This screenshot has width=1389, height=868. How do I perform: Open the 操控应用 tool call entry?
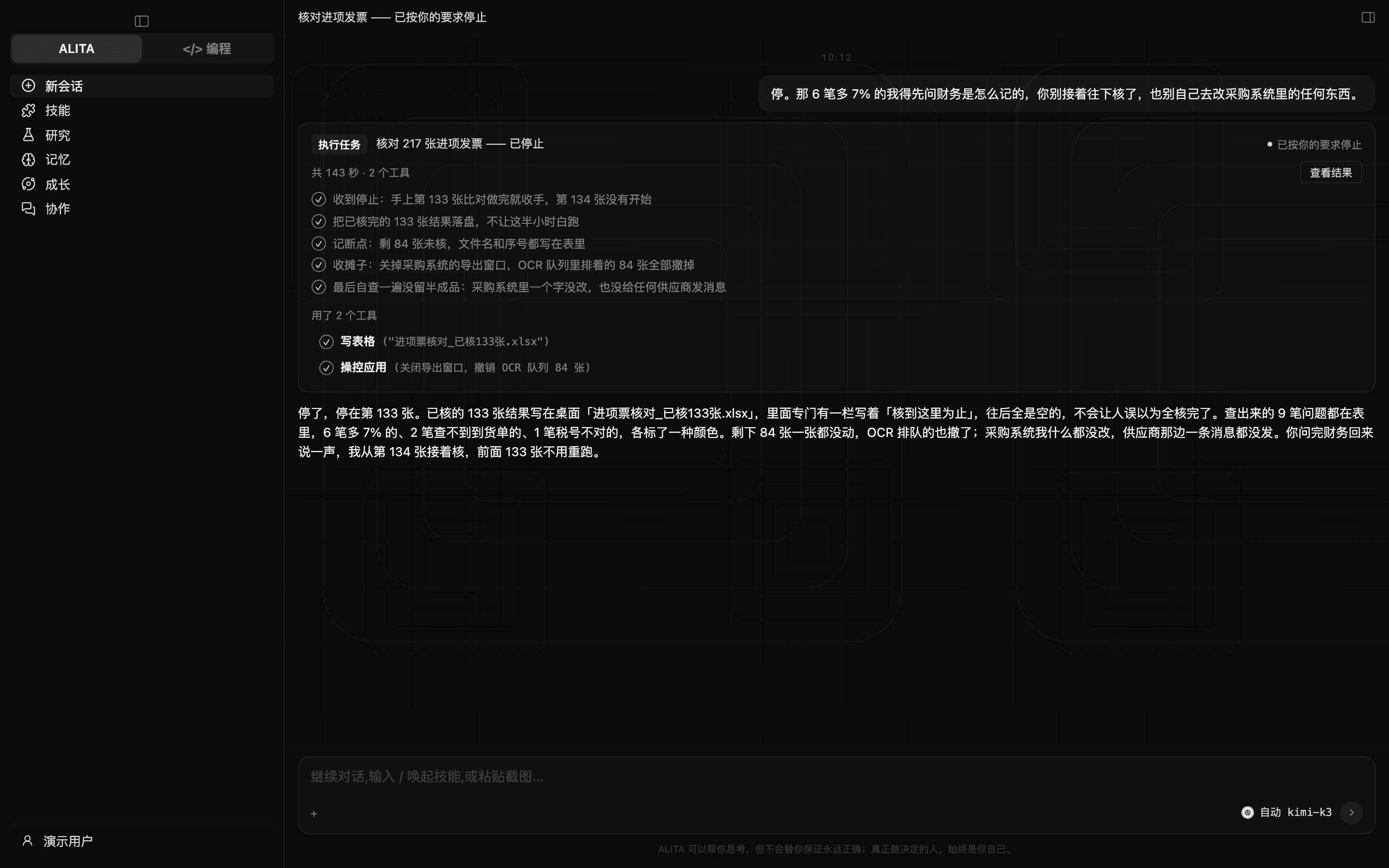tap(455, 367)
